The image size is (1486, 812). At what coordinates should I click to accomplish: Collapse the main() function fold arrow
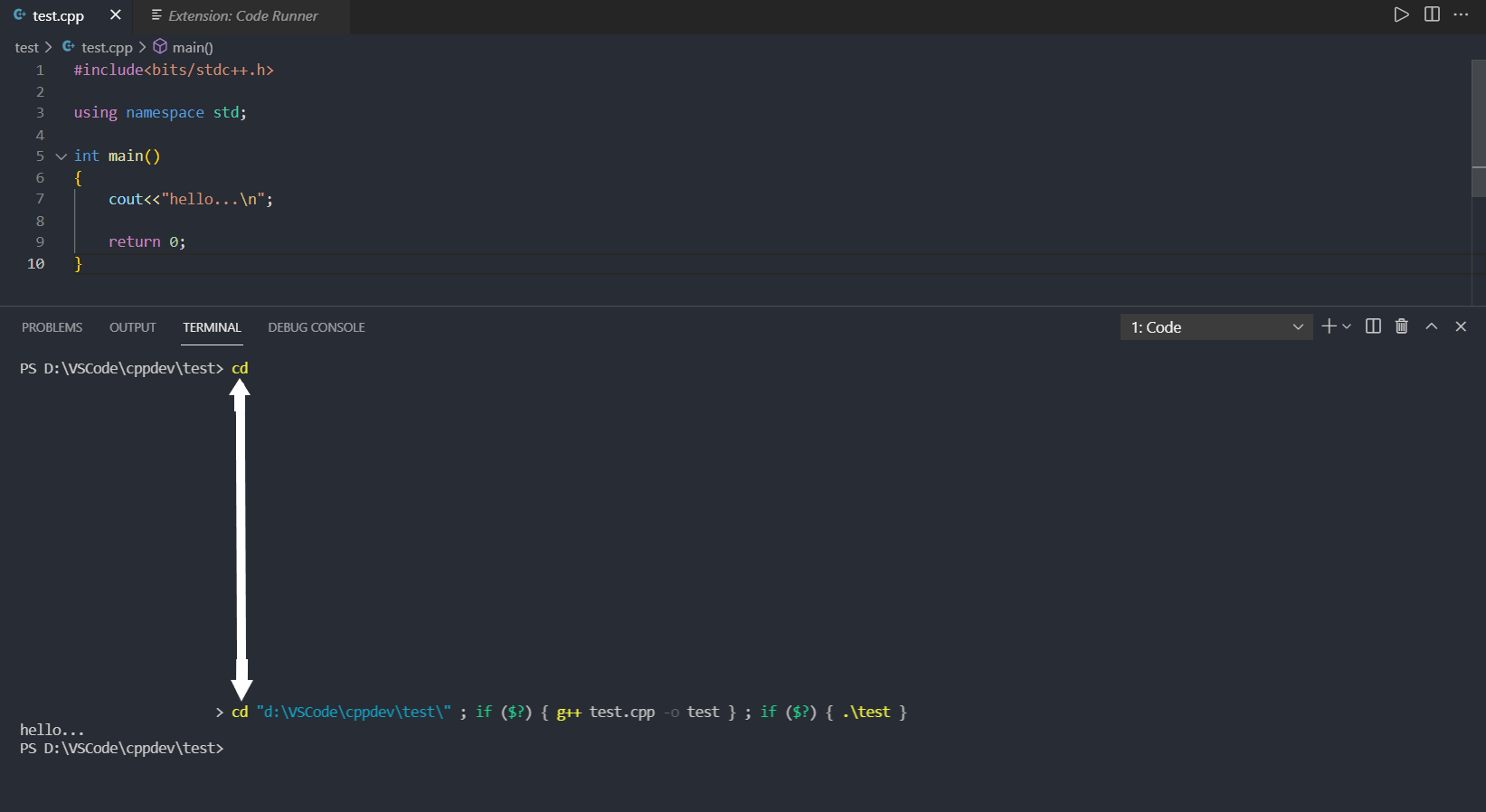(x=62, y=156)
